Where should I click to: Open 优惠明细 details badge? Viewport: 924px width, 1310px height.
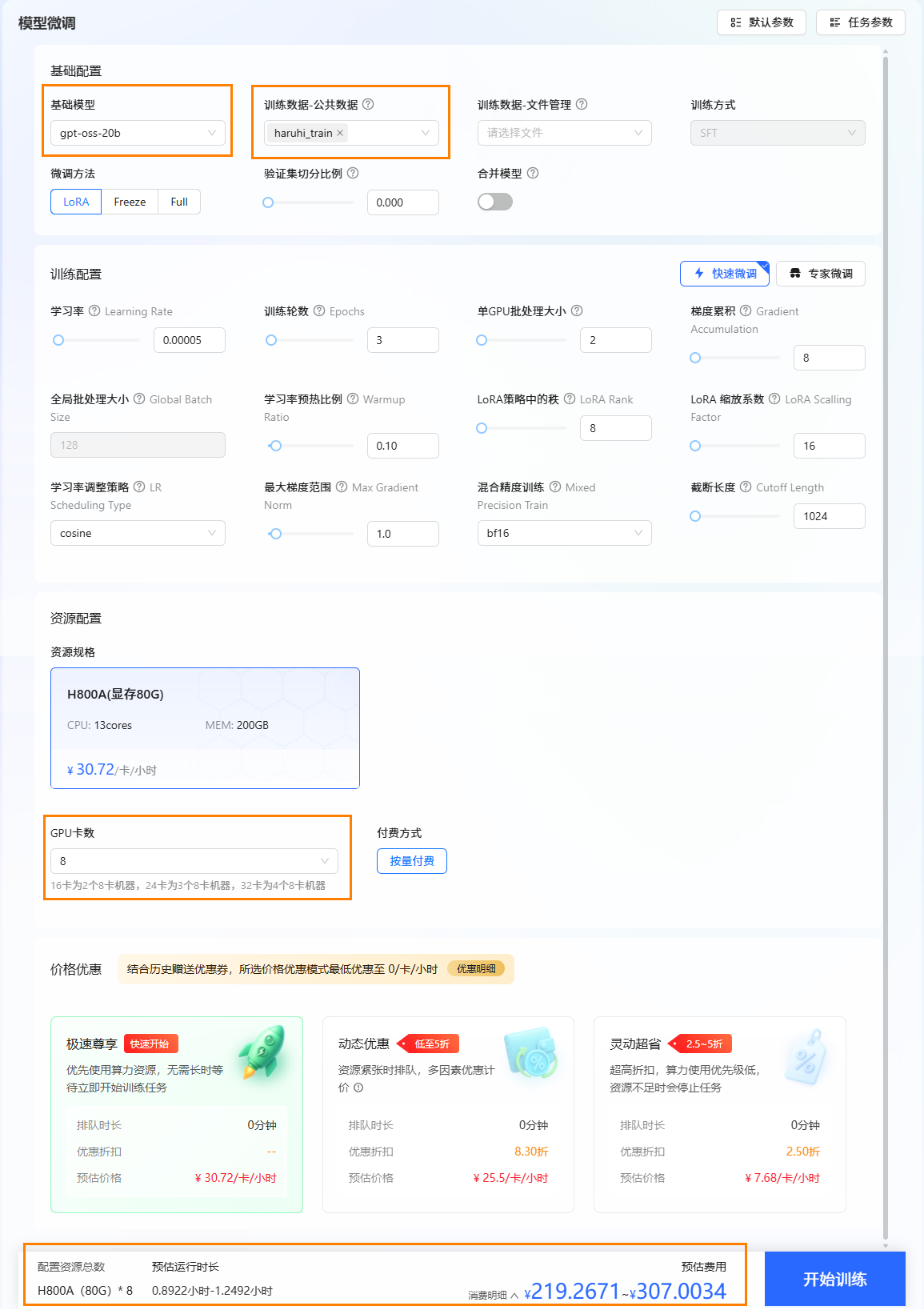click(476, 969)
